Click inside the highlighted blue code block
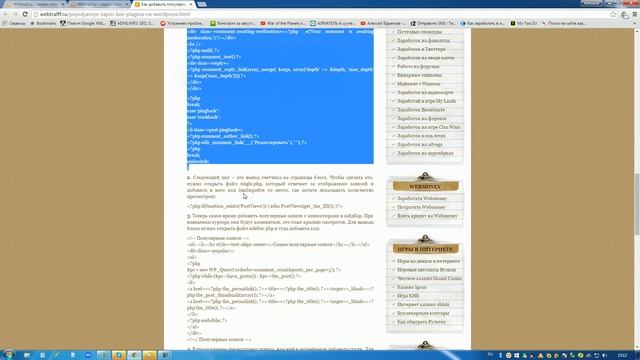This screenshot has width=640, height=360. 280,96
